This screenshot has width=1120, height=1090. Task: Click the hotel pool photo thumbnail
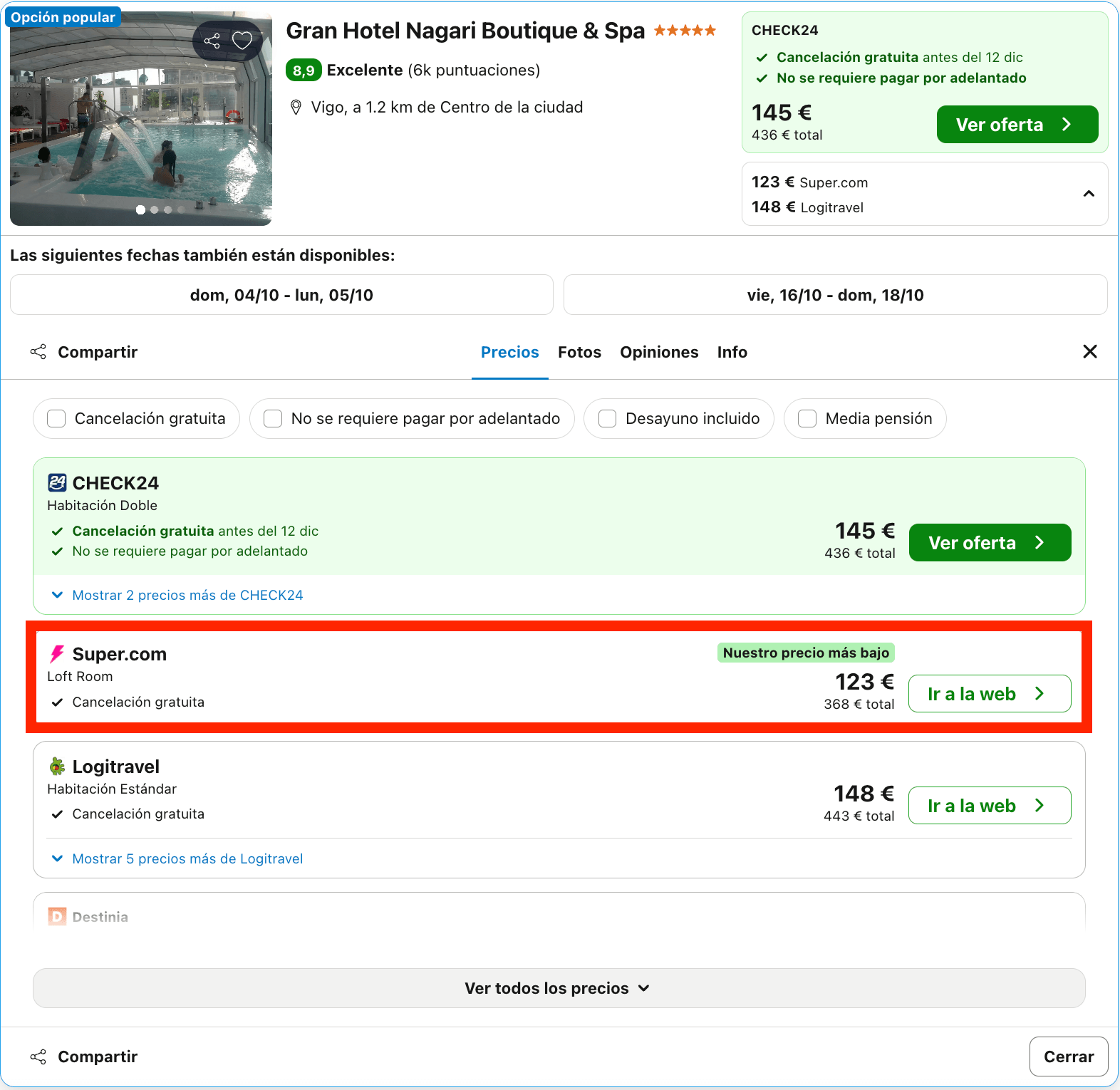(141, 118)
